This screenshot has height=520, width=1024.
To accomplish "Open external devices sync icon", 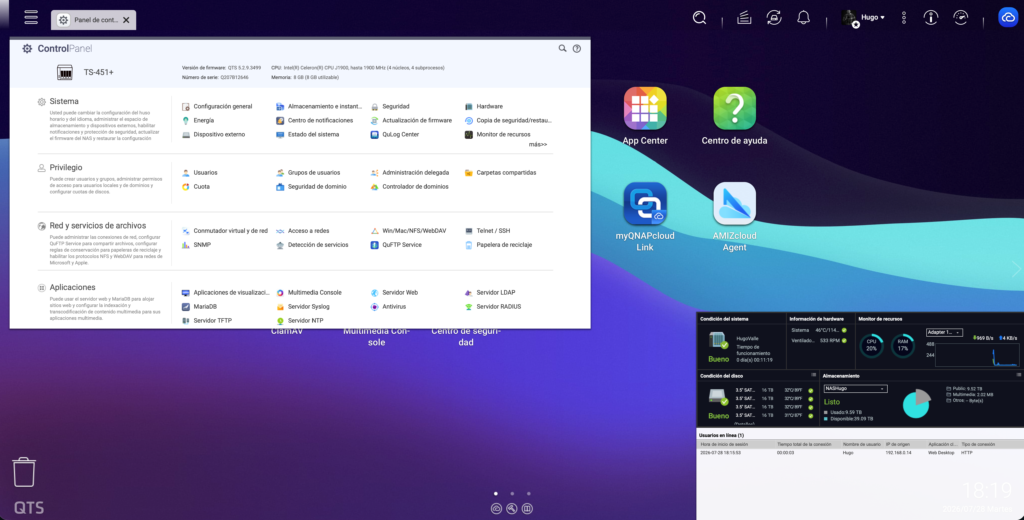I will tap(774, 18).
